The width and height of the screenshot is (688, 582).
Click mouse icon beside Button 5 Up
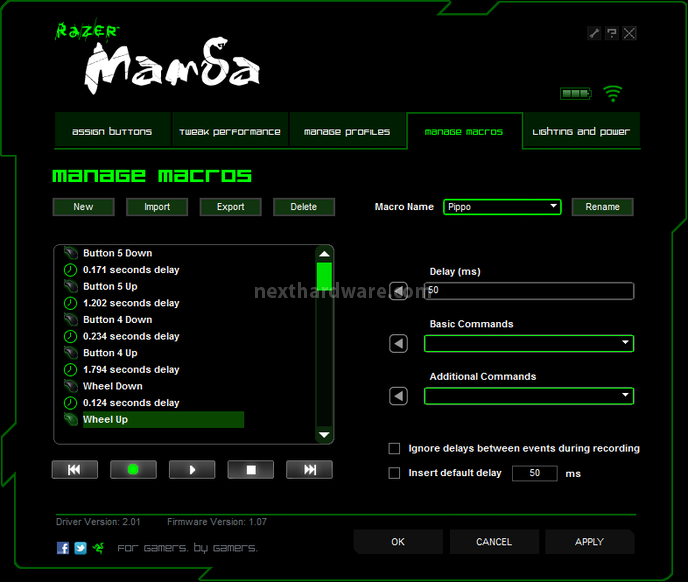coord(71,286)
